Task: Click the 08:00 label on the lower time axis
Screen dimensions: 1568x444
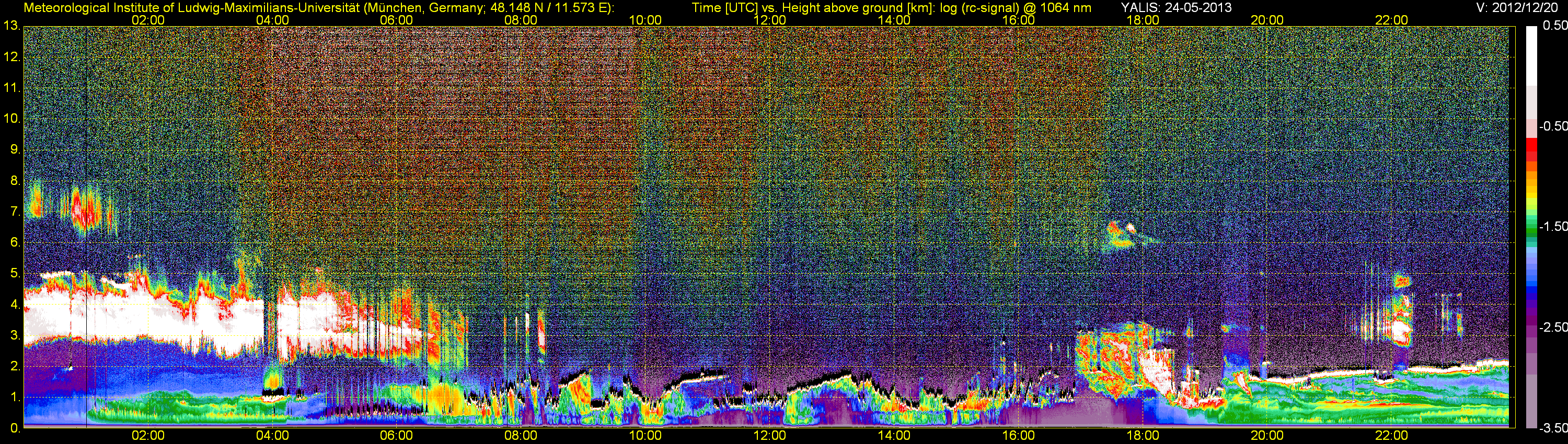Action: pos(521,436)
